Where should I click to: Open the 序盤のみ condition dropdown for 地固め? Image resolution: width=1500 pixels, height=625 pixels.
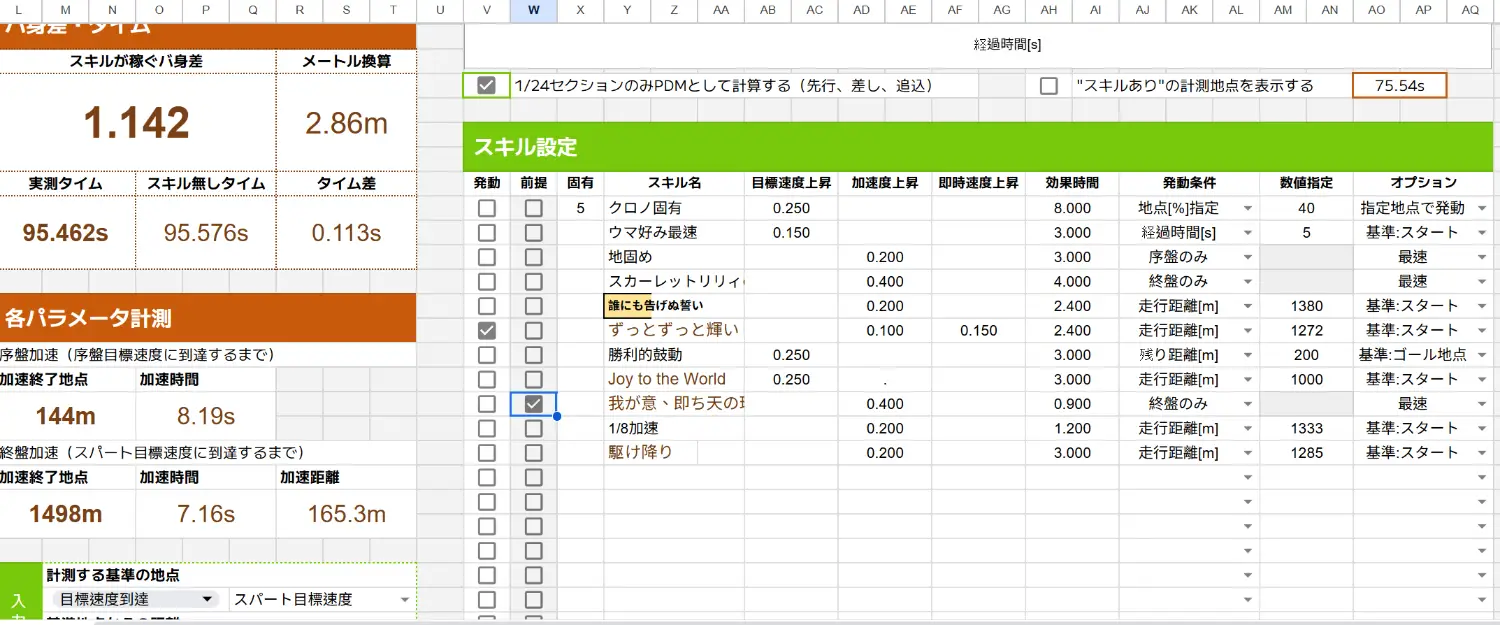(x=1247, y=258)
